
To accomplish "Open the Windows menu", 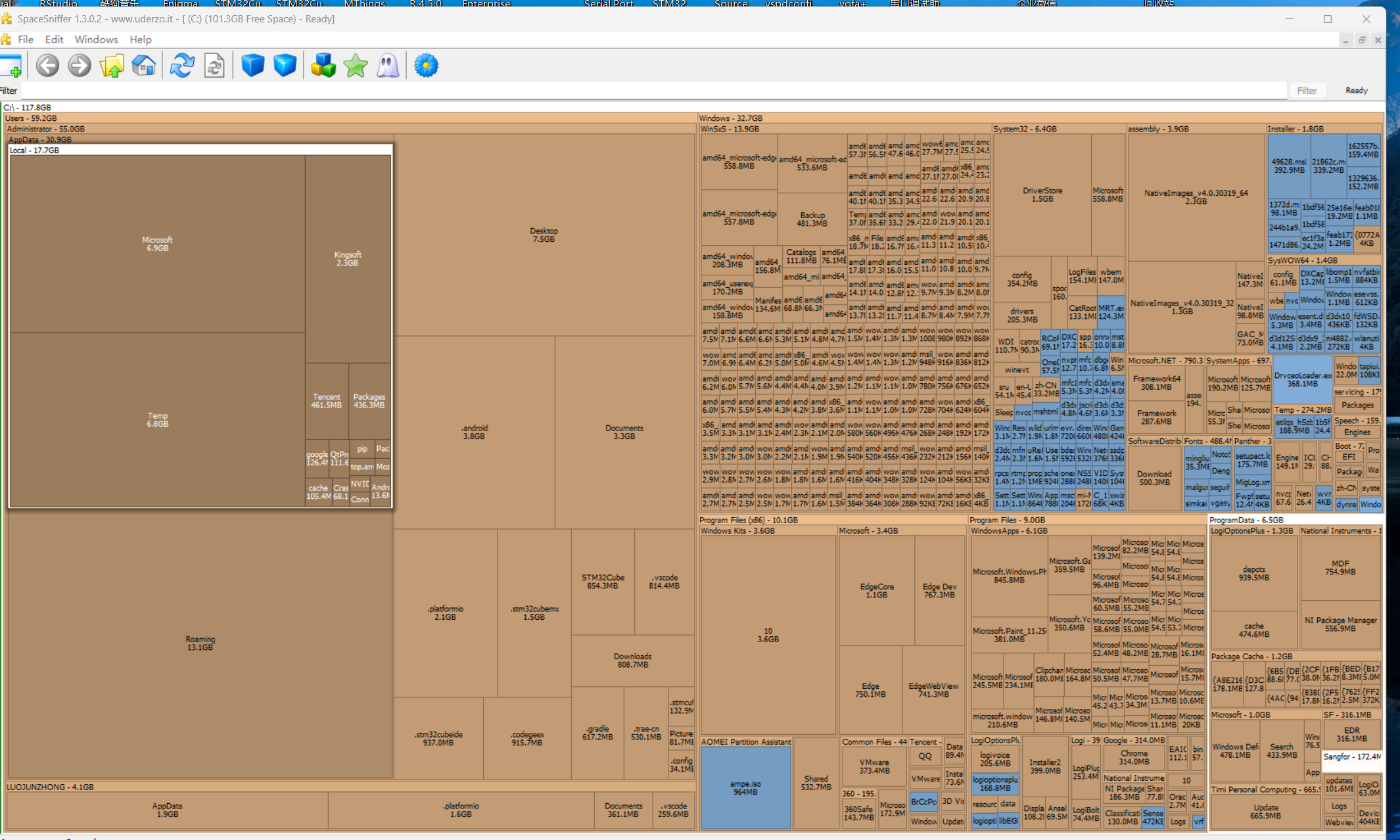I will 96,39.
